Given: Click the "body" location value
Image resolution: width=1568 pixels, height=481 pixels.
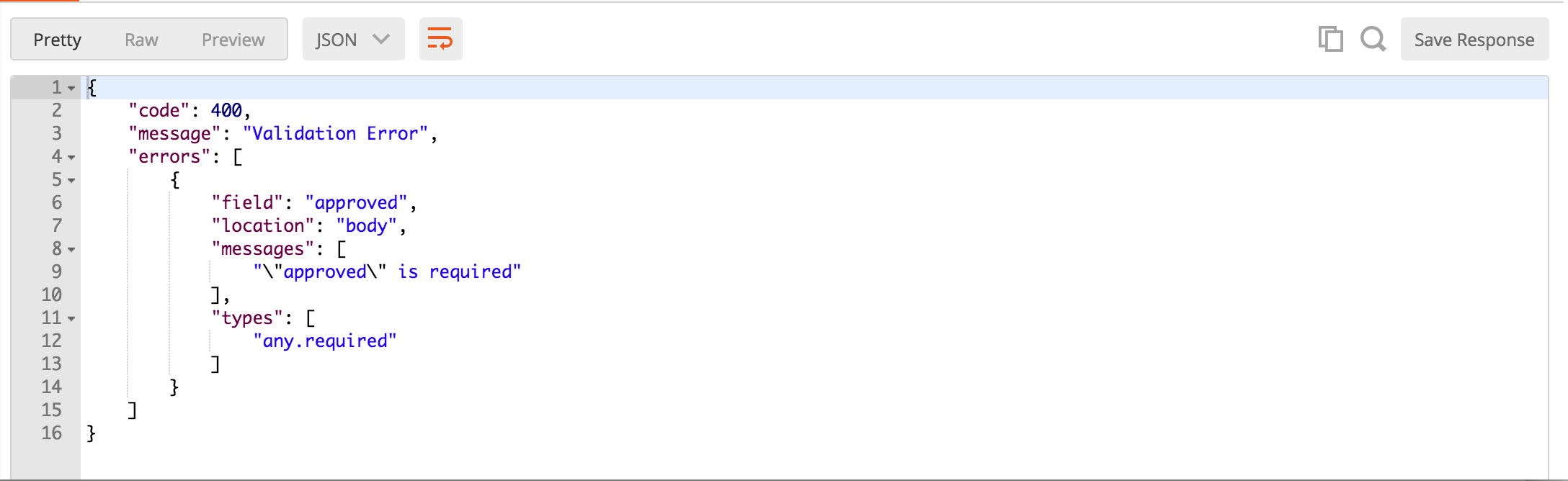Looking at the screenshot, I should click(x=367, y=226).
